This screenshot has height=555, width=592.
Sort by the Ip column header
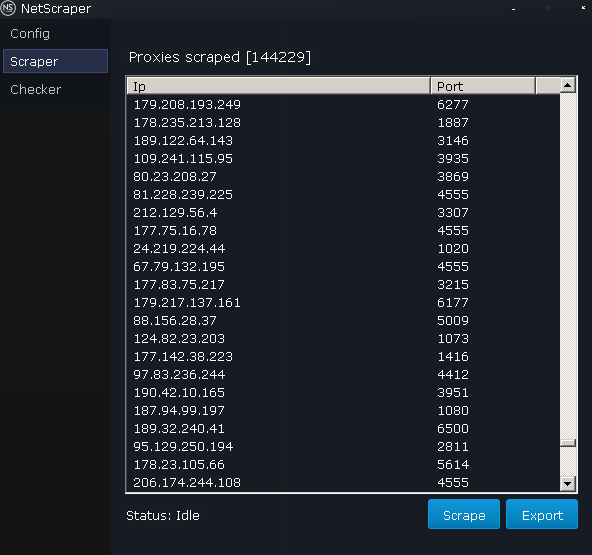279,86
